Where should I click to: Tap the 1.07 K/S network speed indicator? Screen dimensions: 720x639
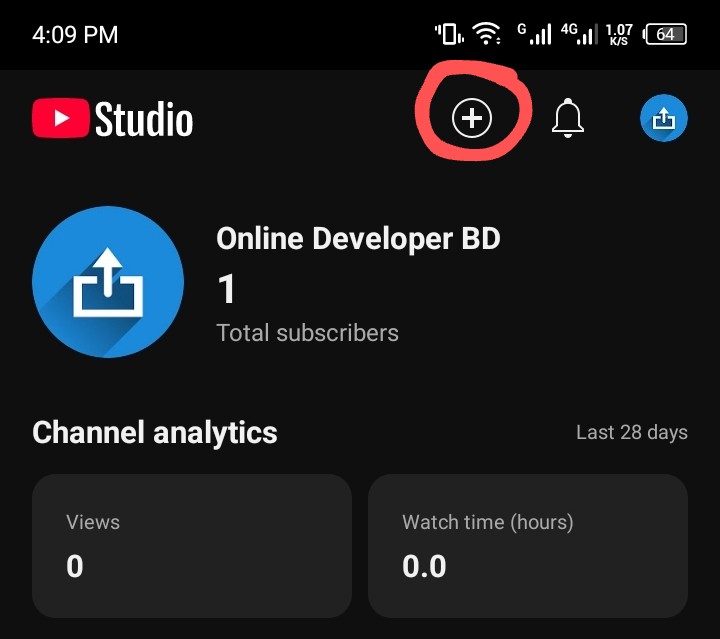(619, 34)
